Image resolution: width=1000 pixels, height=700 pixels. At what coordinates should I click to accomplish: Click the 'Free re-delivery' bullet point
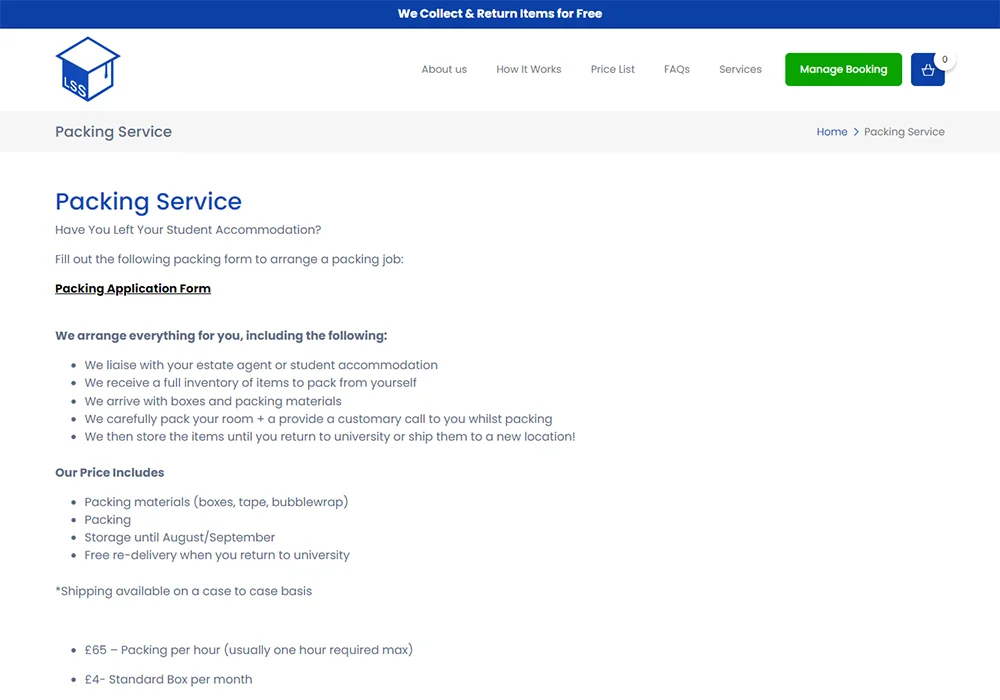point(217,555)
